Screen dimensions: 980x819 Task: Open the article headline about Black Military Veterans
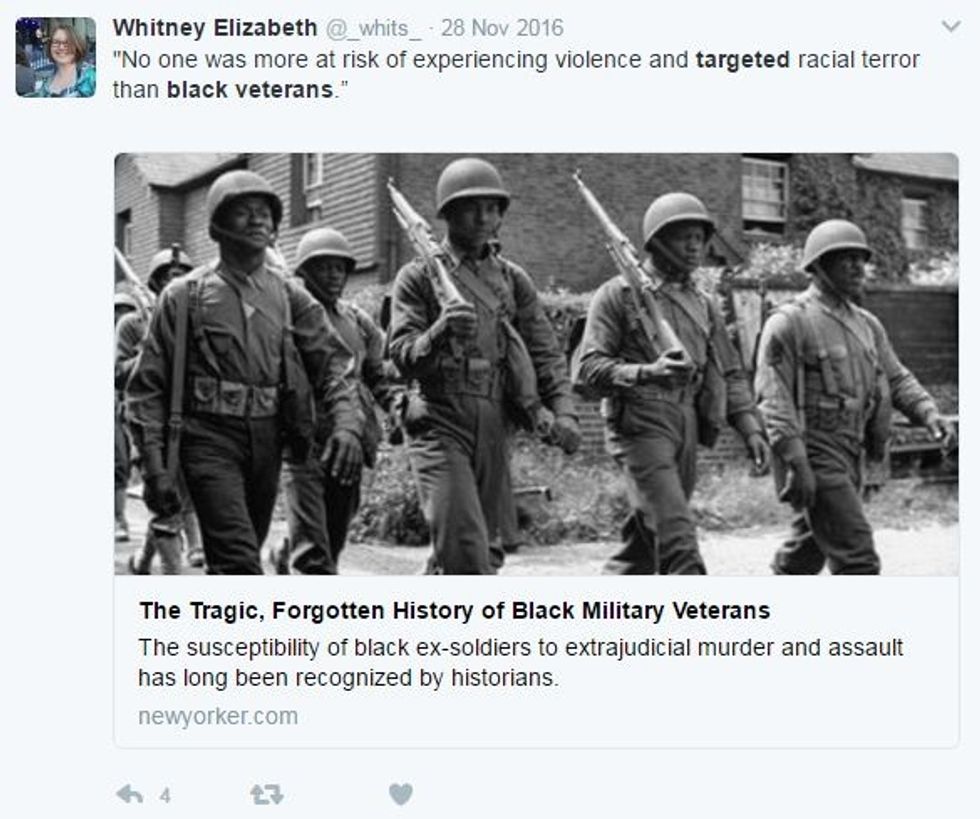pos(454,610)
